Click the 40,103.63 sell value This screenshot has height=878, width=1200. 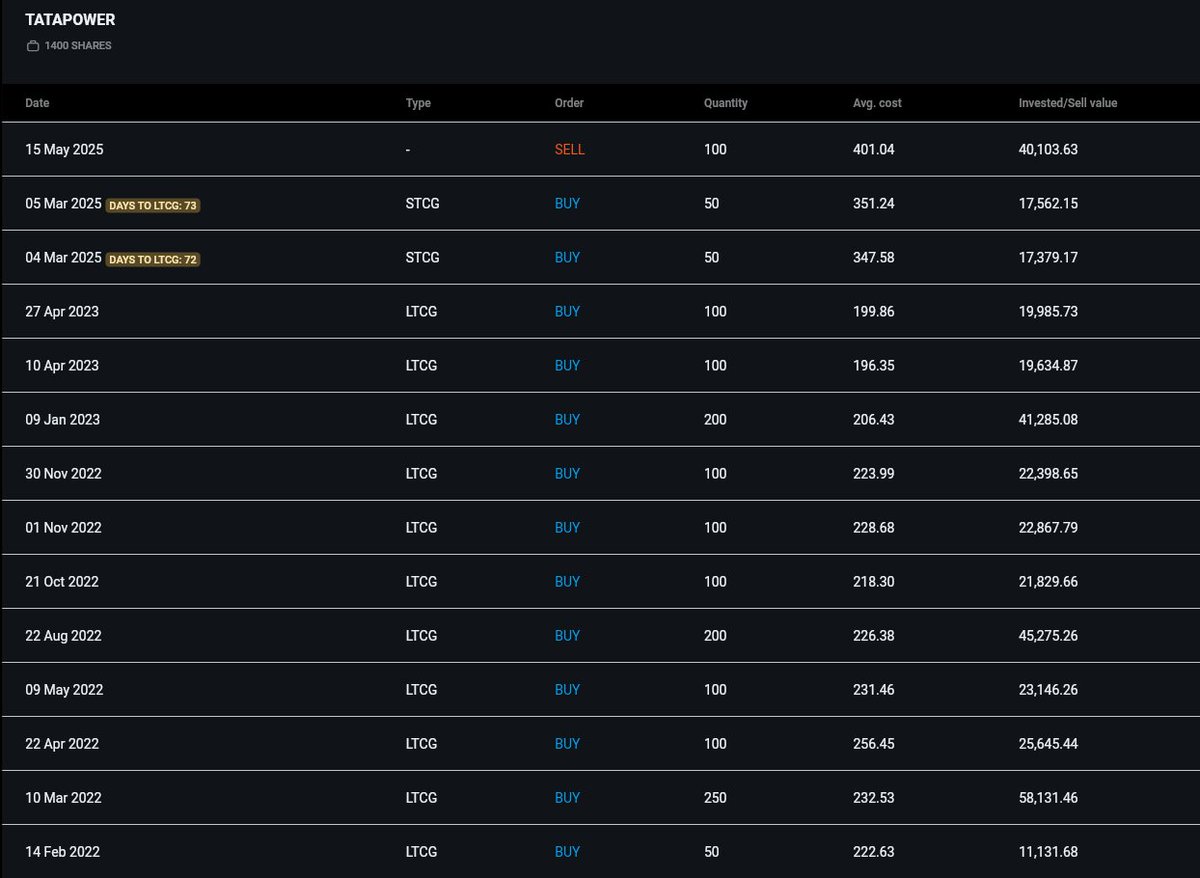point(1048,150)
